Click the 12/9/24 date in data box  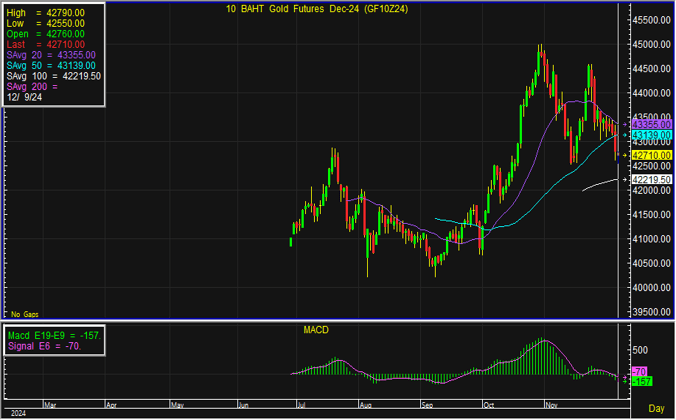coord(25,98)
